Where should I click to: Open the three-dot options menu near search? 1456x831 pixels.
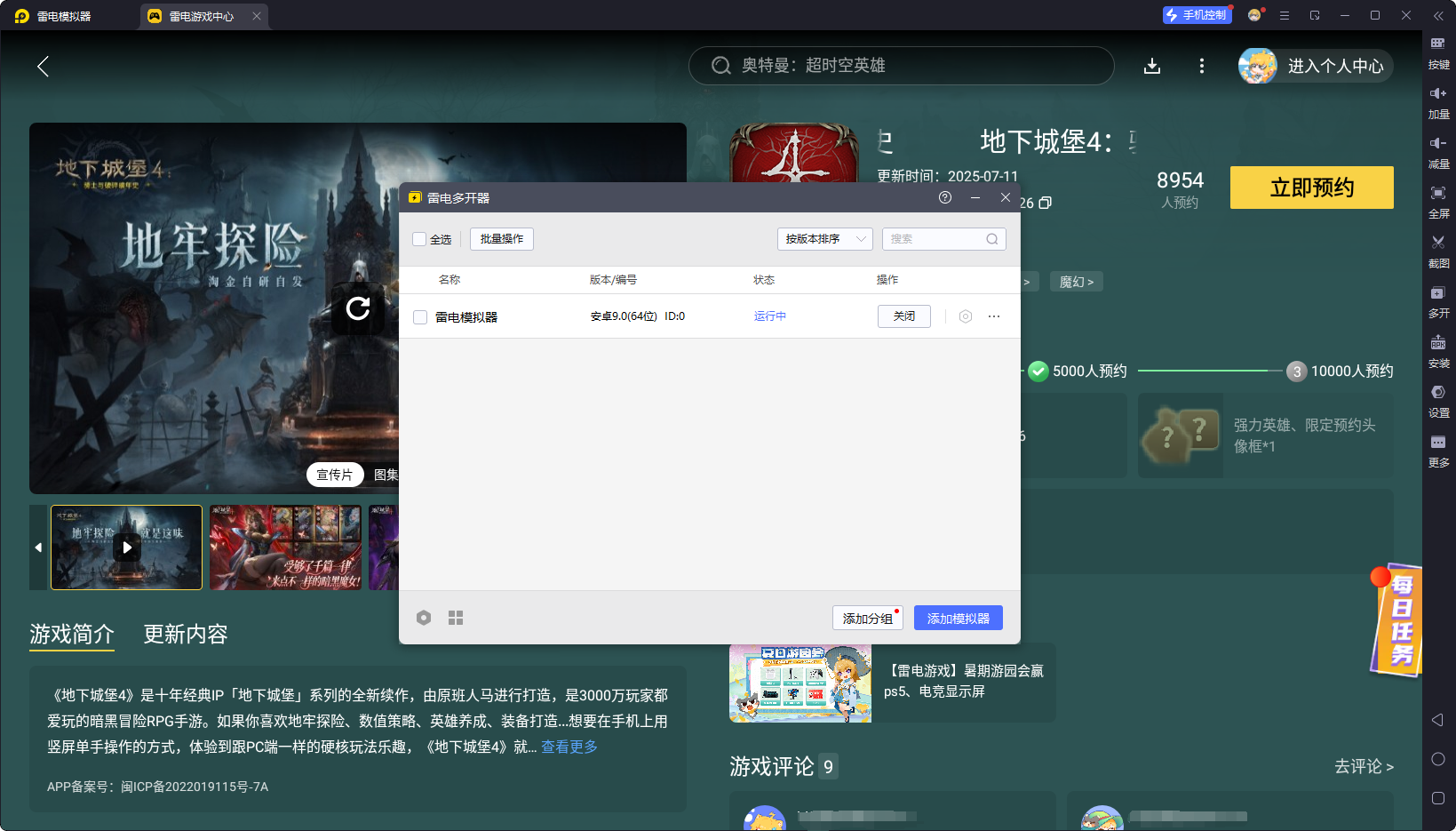[1202, 66]
